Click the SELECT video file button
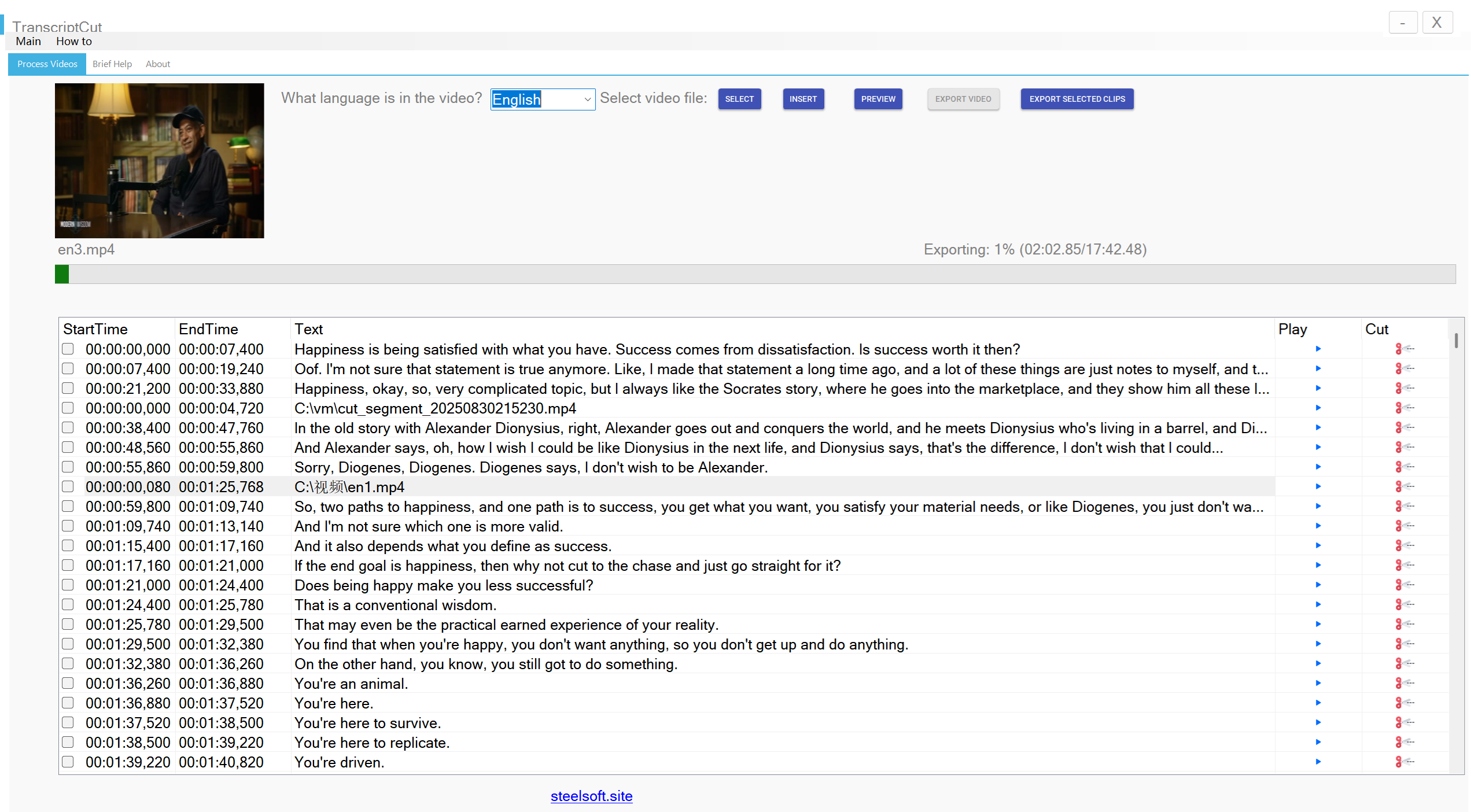Viewport: 1471px width, 812px height. tap(739, 99)
